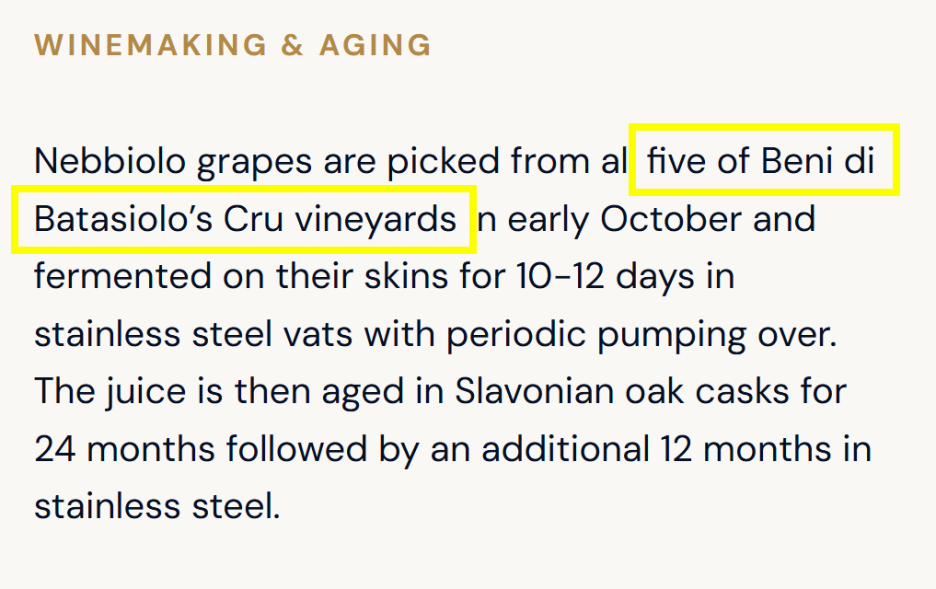Click the word October

pos(670,219)
